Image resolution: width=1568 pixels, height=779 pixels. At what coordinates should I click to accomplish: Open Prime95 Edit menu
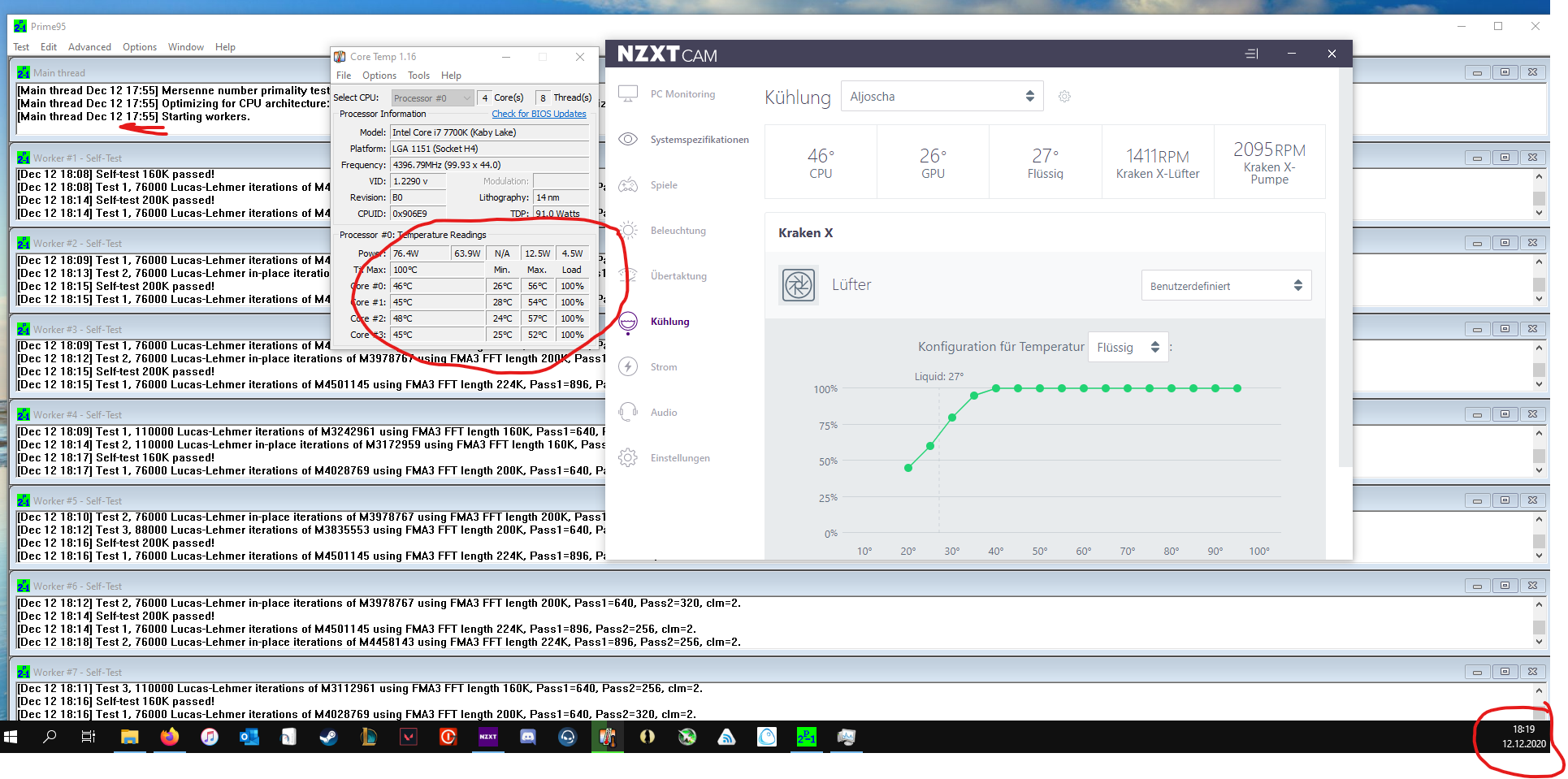49,47
